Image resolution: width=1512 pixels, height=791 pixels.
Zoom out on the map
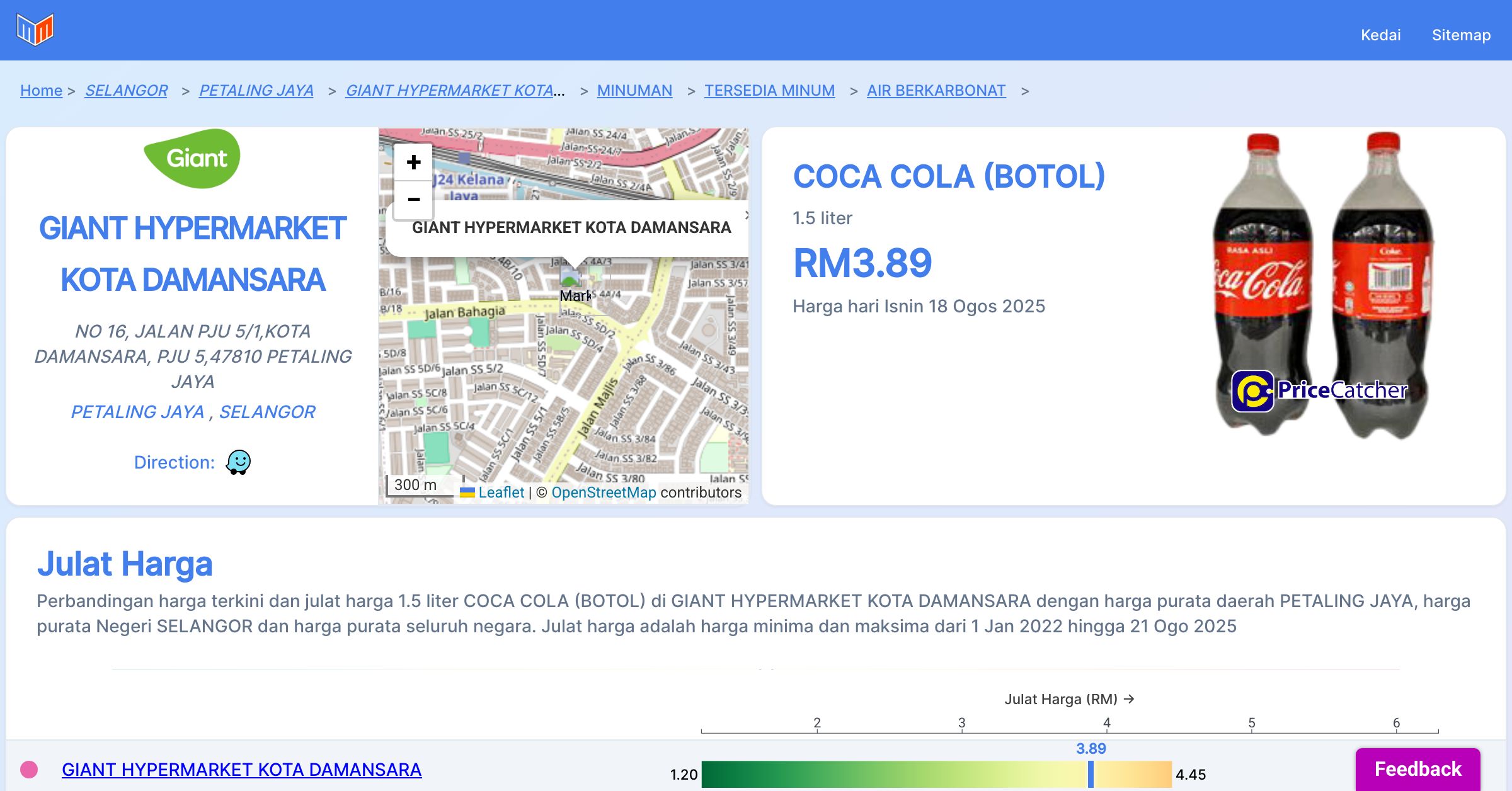413,200
